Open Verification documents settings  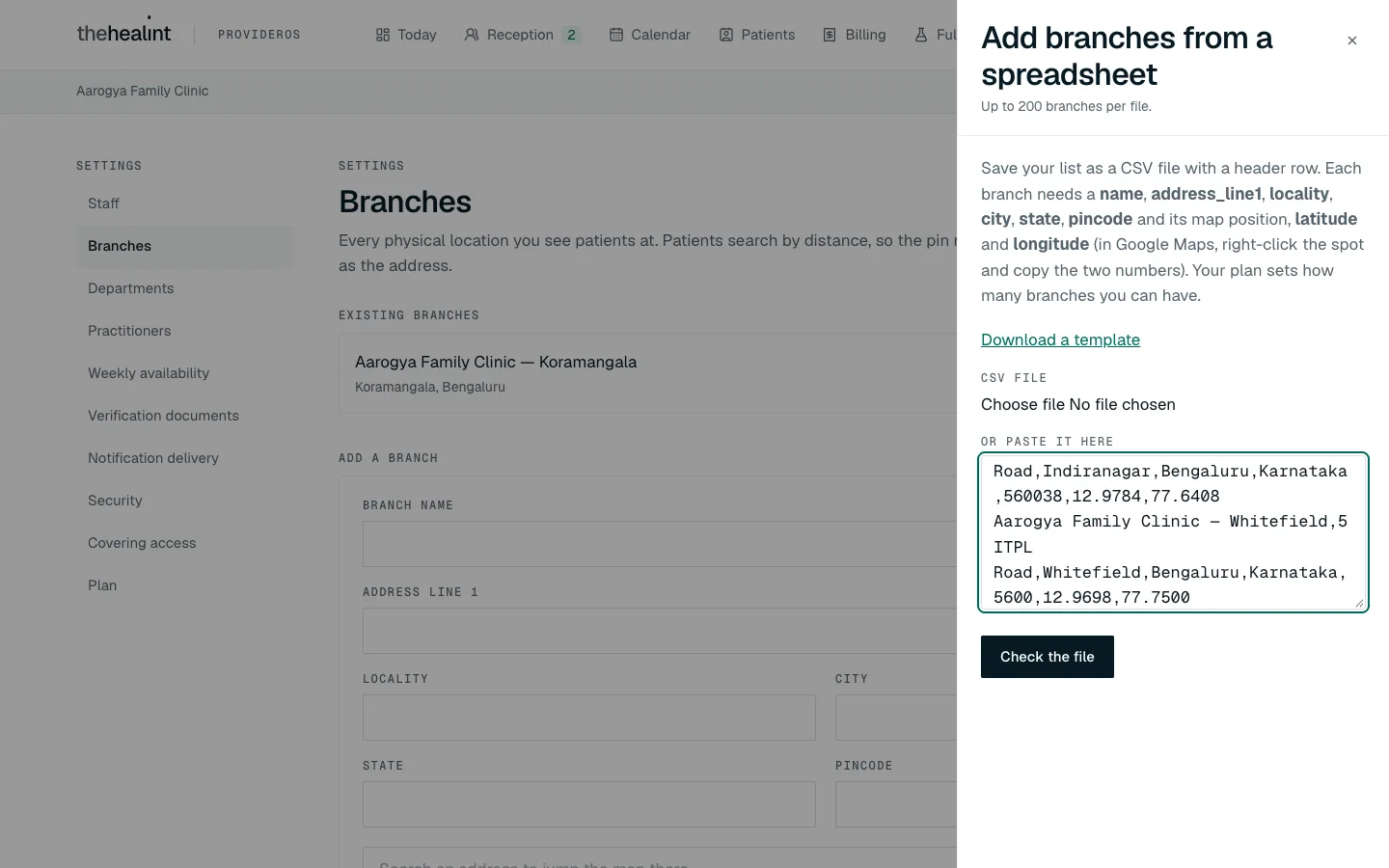tap(185, 416)
